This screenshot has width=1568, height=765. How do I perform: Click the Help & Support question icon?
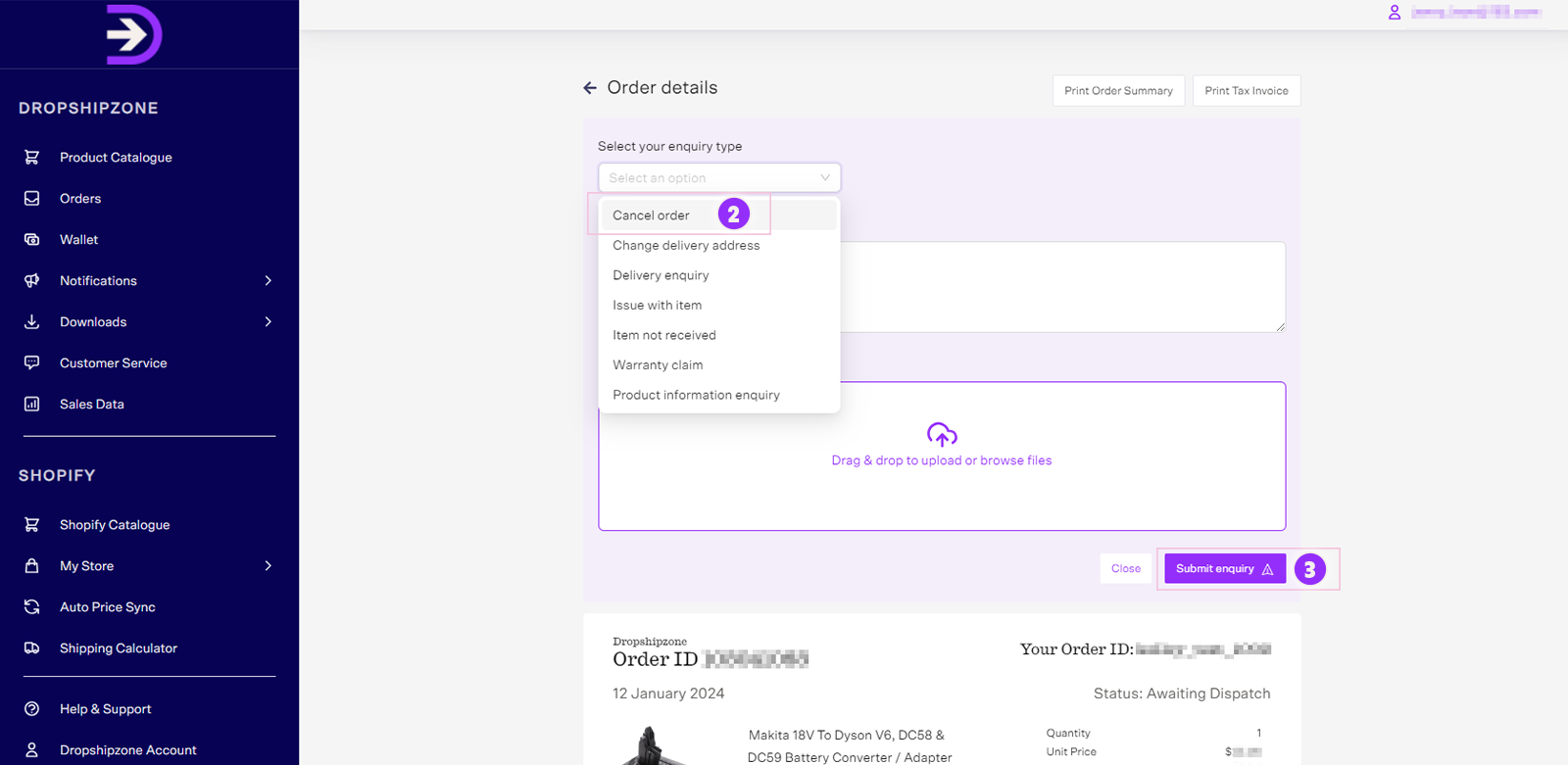(x=31, y=709)
